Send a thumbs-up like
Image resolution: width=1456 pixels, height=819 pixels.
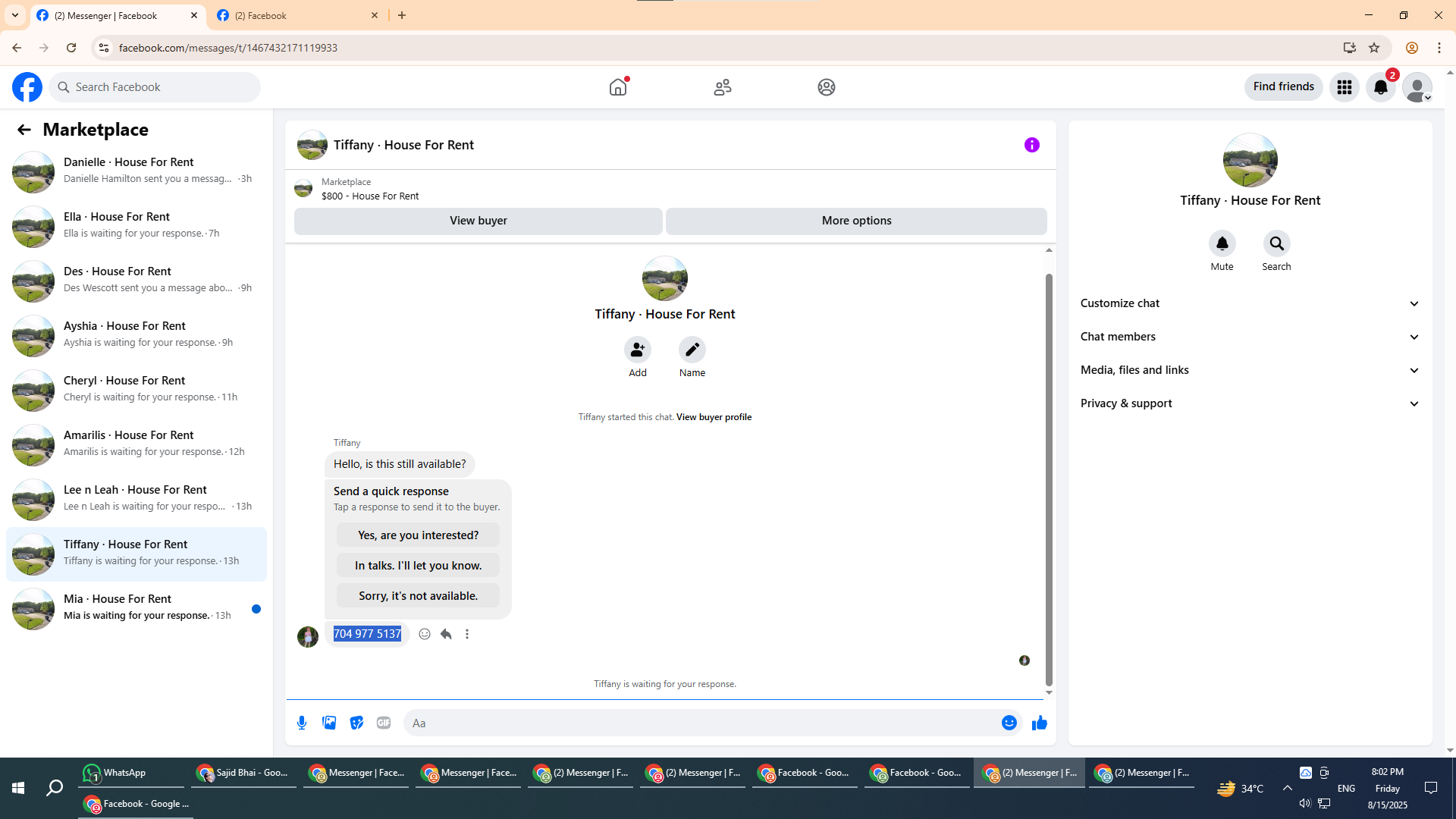[x=1039, y=723]
